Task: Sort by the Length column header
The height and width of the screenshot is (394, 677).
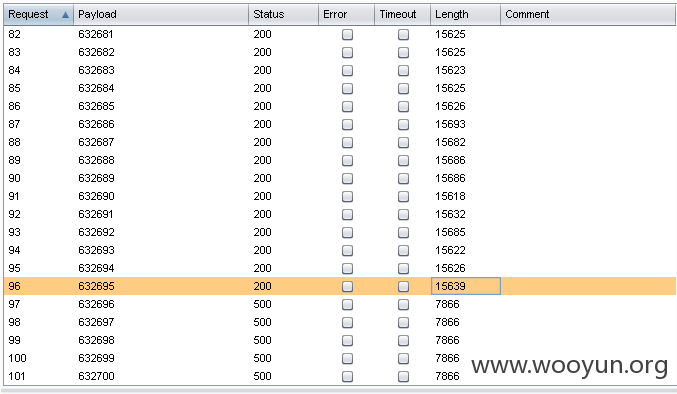Action: (x=465, y=14)
